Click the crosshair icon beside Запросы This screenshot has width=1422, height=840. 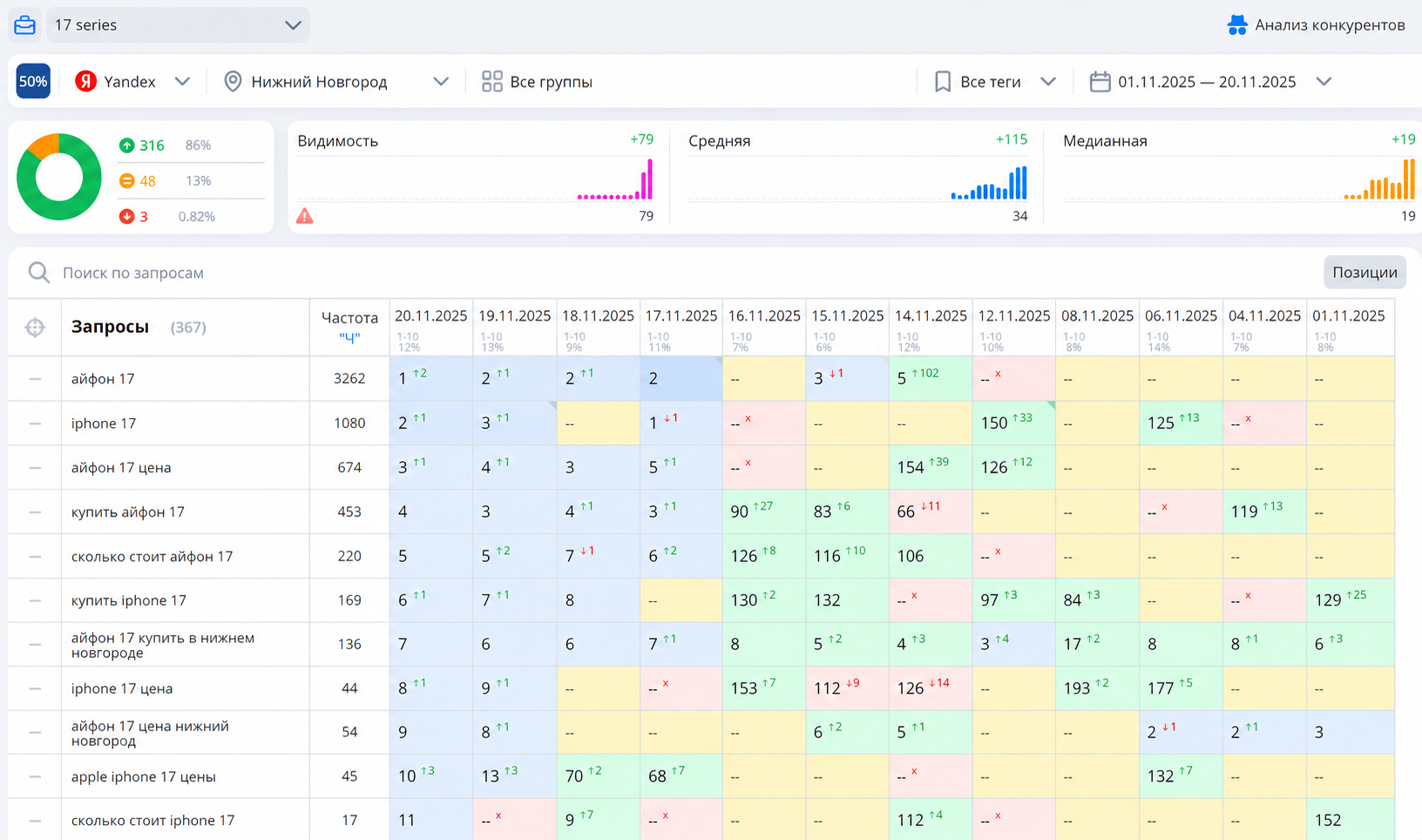point(35,327)
